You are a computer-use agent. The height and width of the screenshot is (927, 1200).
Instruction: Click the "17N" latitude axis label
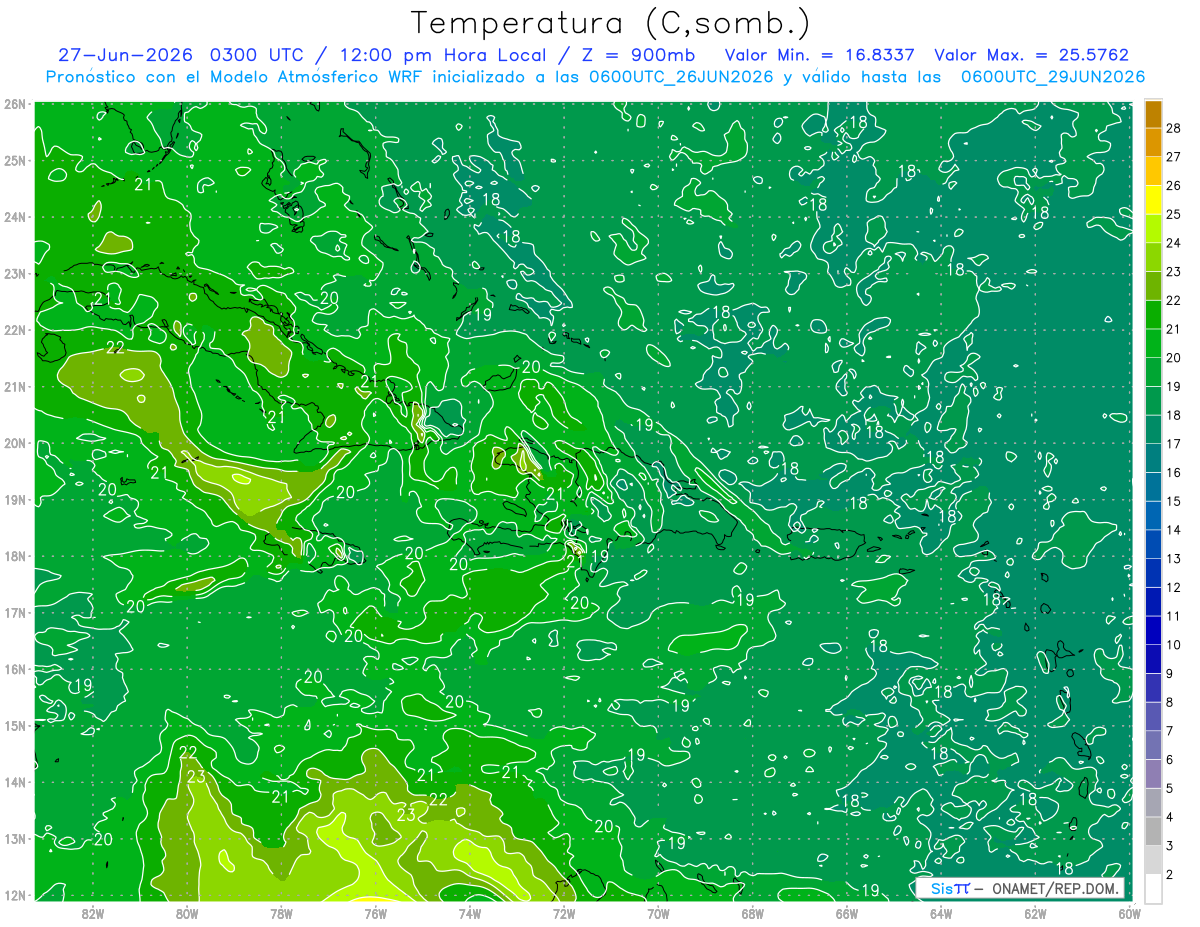click(x=14, y=612)
